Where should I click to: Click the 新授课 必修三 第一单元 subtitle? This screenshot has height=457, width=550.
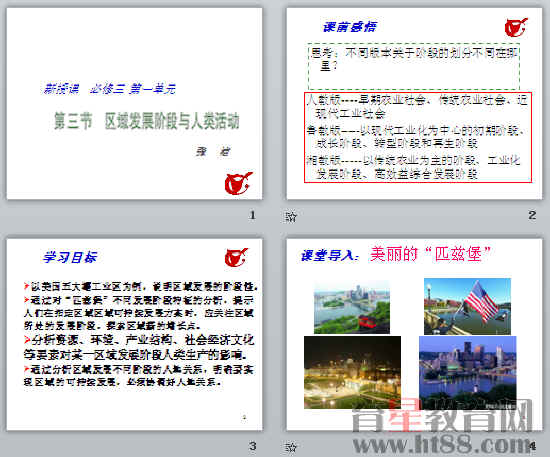click(x=109, y=89)
